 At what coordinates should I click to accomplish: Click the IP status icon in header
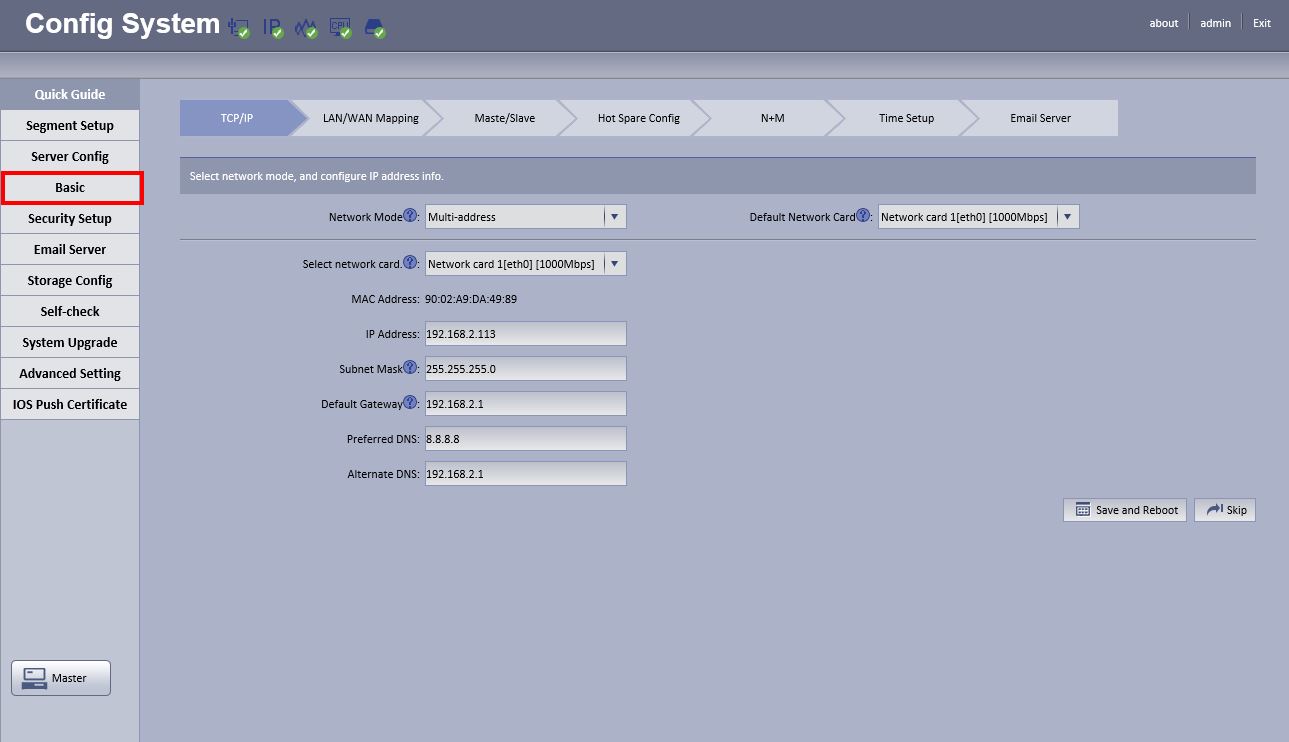[x=273, y=27]
